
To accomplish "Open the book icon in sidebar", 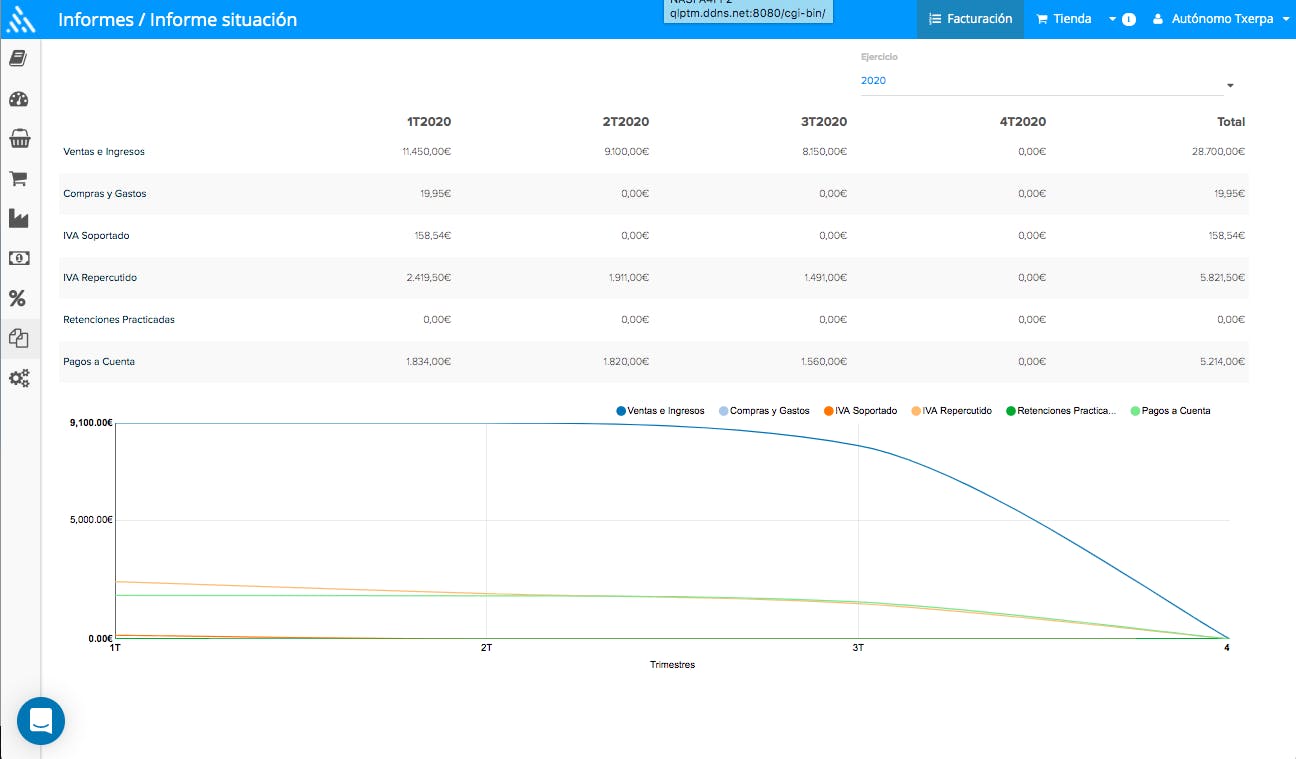I will point(19,58).
